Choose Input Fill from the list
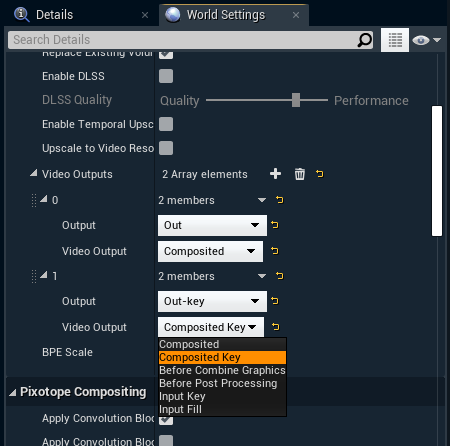 pos(222,409)
